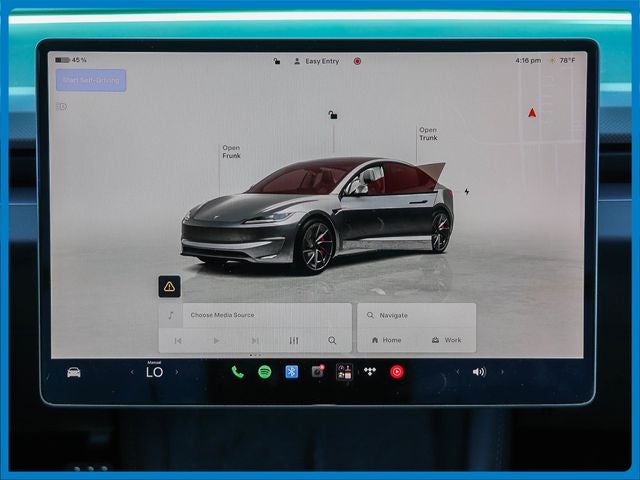Viewport: 640px width, 480px height.
Task: Tap the Navigate search field
Action: click(416, 316)
